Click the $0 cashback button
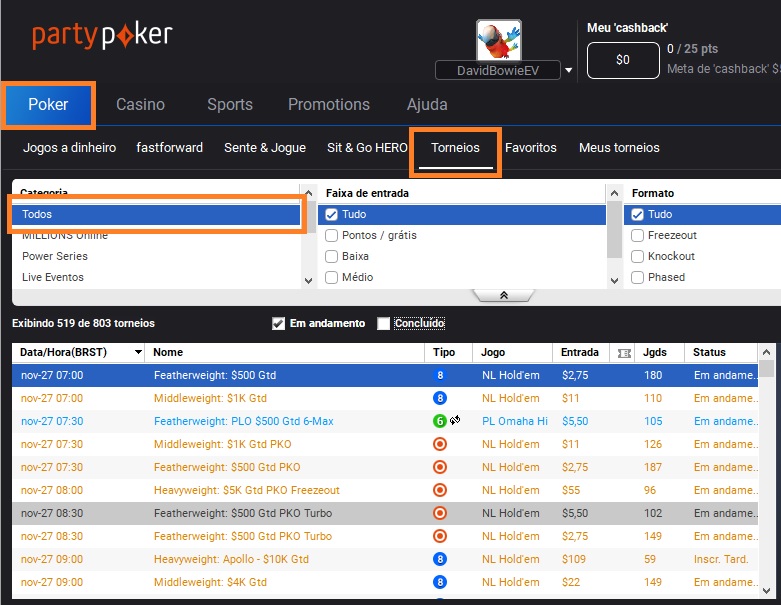The width and height of the screenshot is (781, 605). [x=623, y=60]
